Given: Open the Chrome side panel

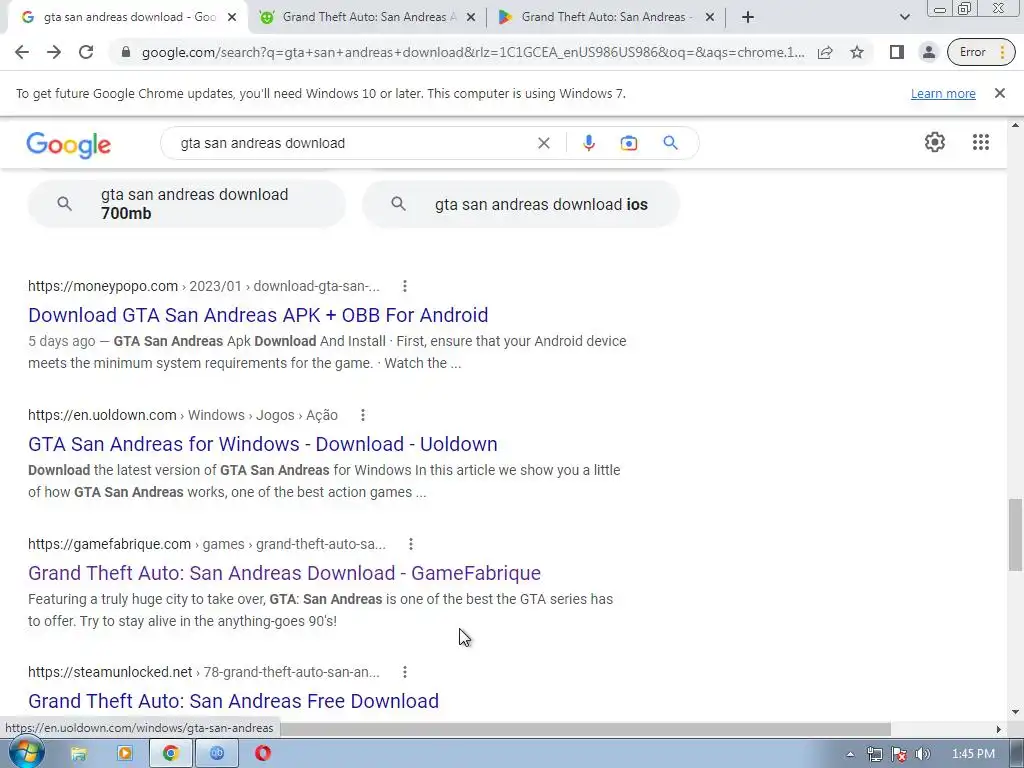Looking at the screenshot, I should [897, 52].
